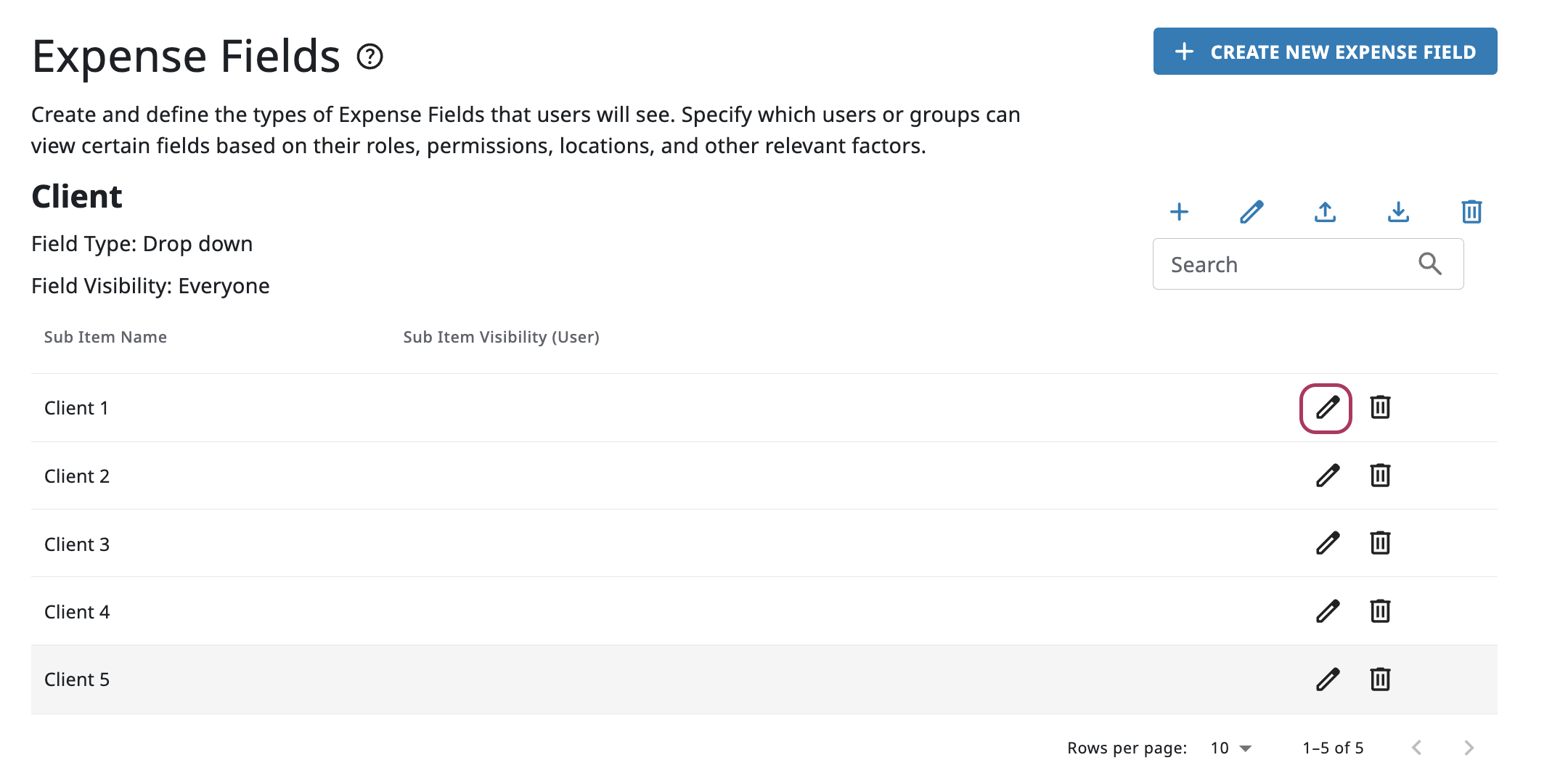Edit the Client 2 sub item
1568x784 pixels.
click(1328, 475)
